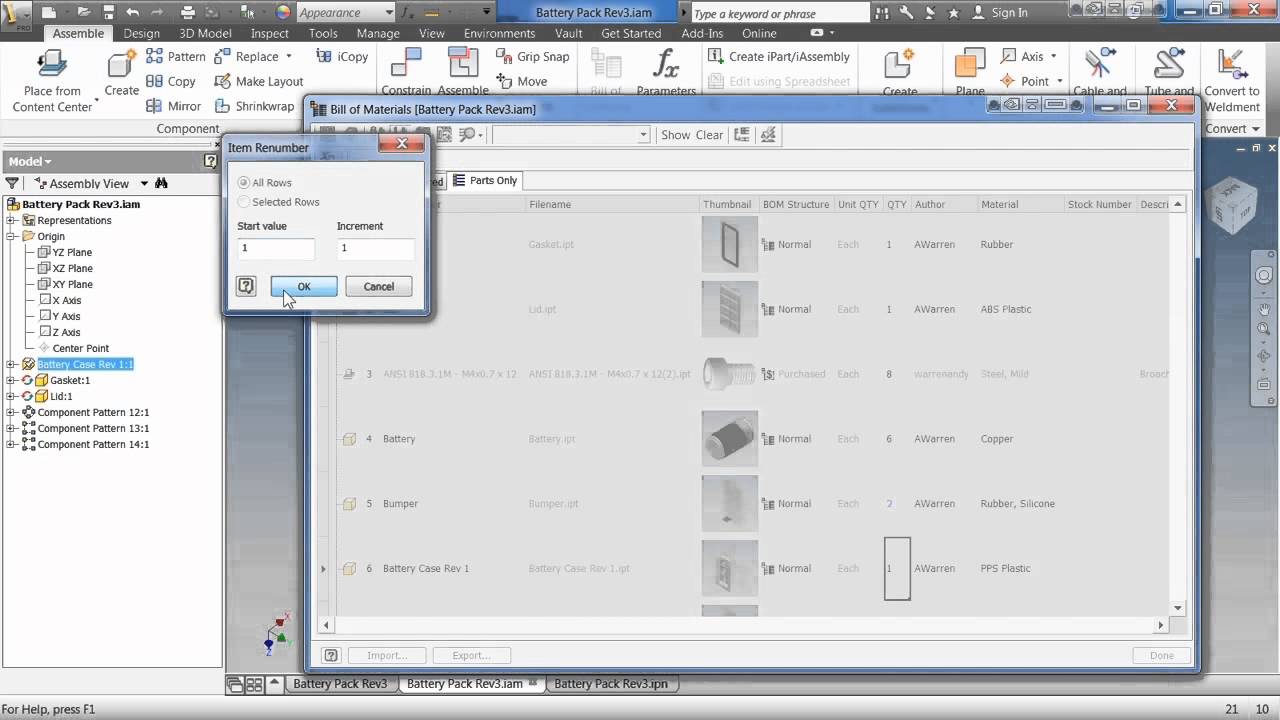Click the Find binoculars icon in browser
This screenshot has width=1280, height=720.
161,183
